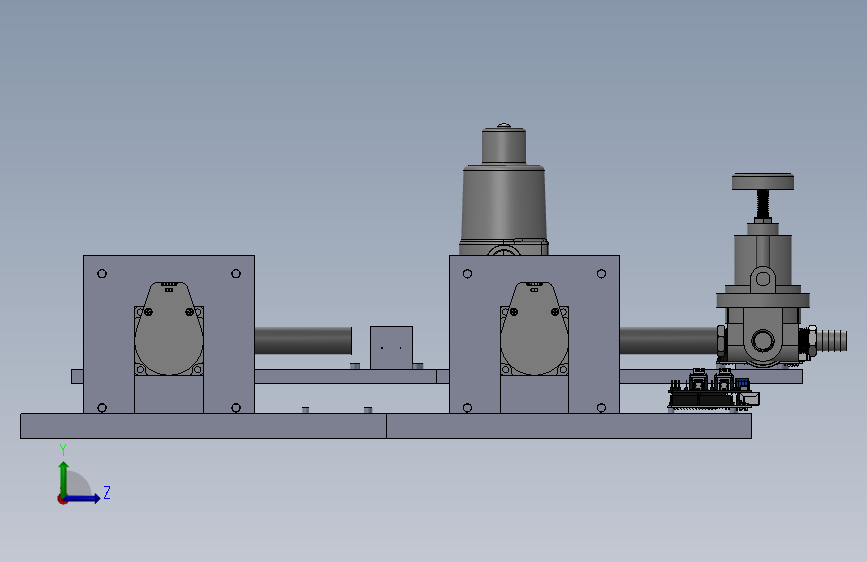867x562 pixels.
Task: Select the top-left bolt hole of left bracket
Action: point(102,273)
